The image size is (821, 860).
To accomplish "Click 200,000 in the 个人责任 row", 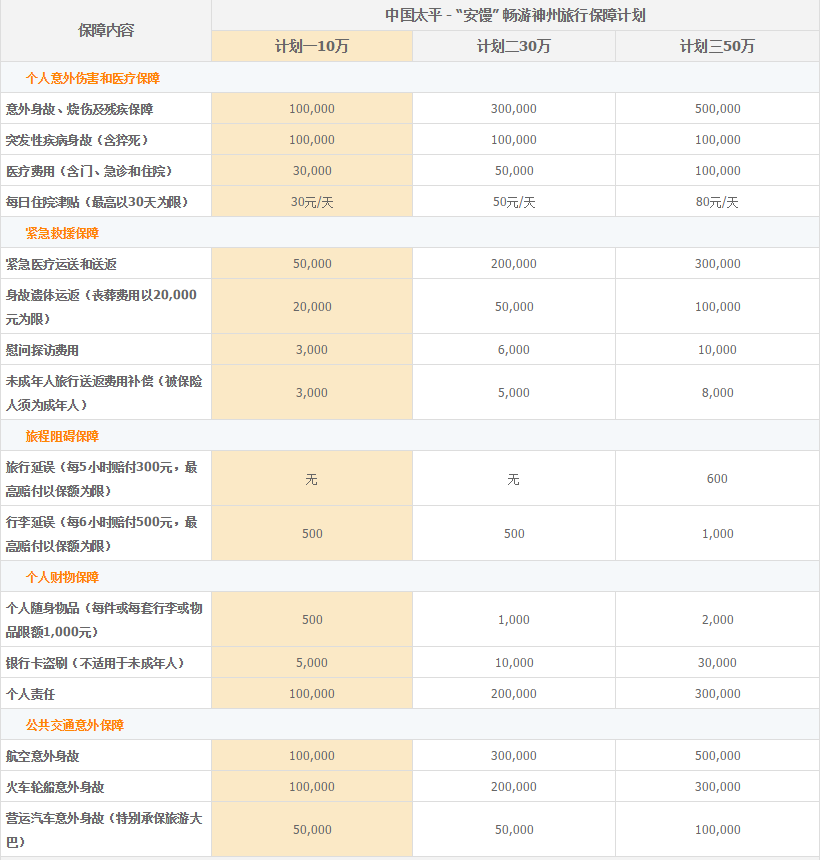I will 513,693.
